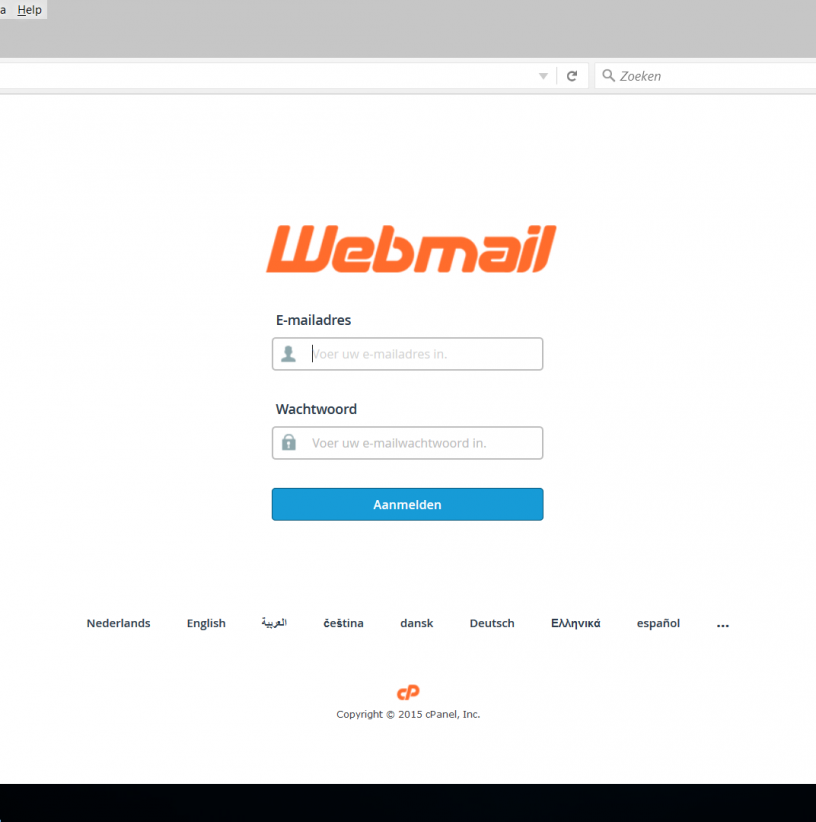Click the orange Webmail logo

[411, 249]
